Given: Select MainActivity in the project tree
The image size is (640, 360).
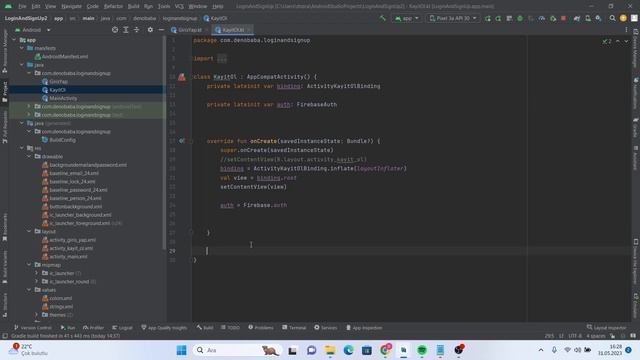Looking at the screenshot, I should point(60,98).
